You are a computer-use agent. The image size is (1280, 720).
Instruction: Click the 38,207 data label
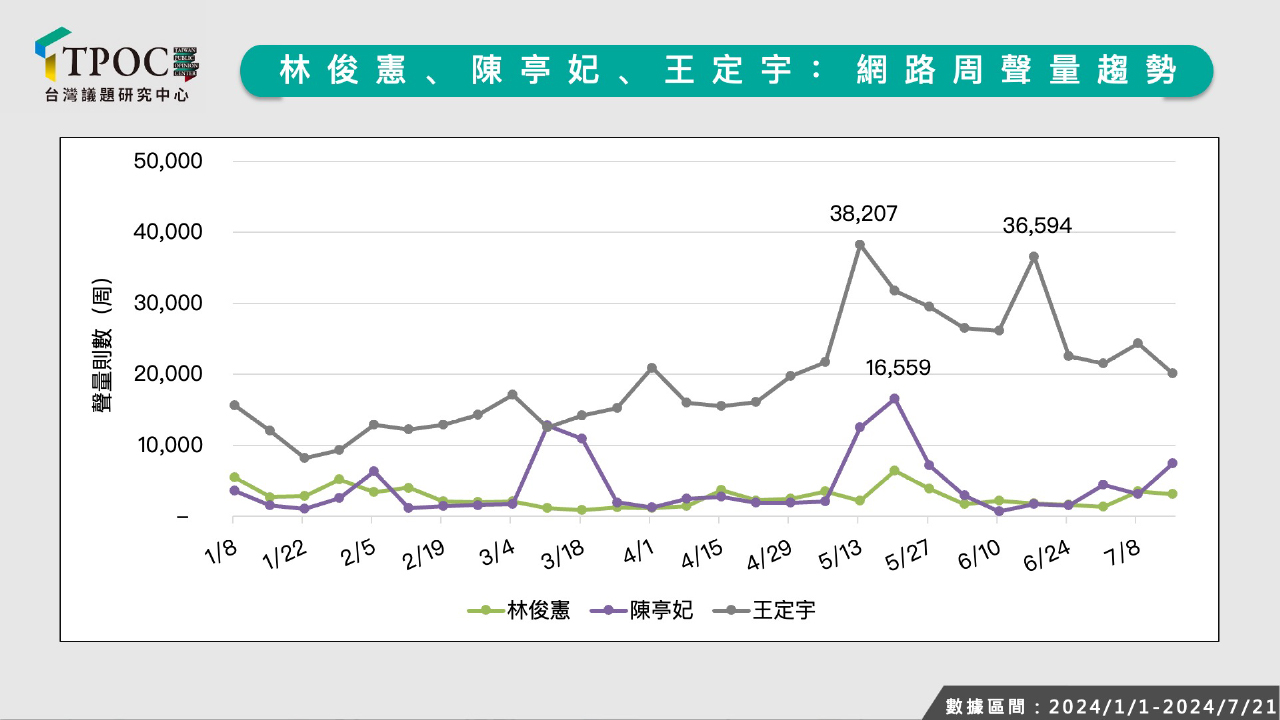coord(863,213)
